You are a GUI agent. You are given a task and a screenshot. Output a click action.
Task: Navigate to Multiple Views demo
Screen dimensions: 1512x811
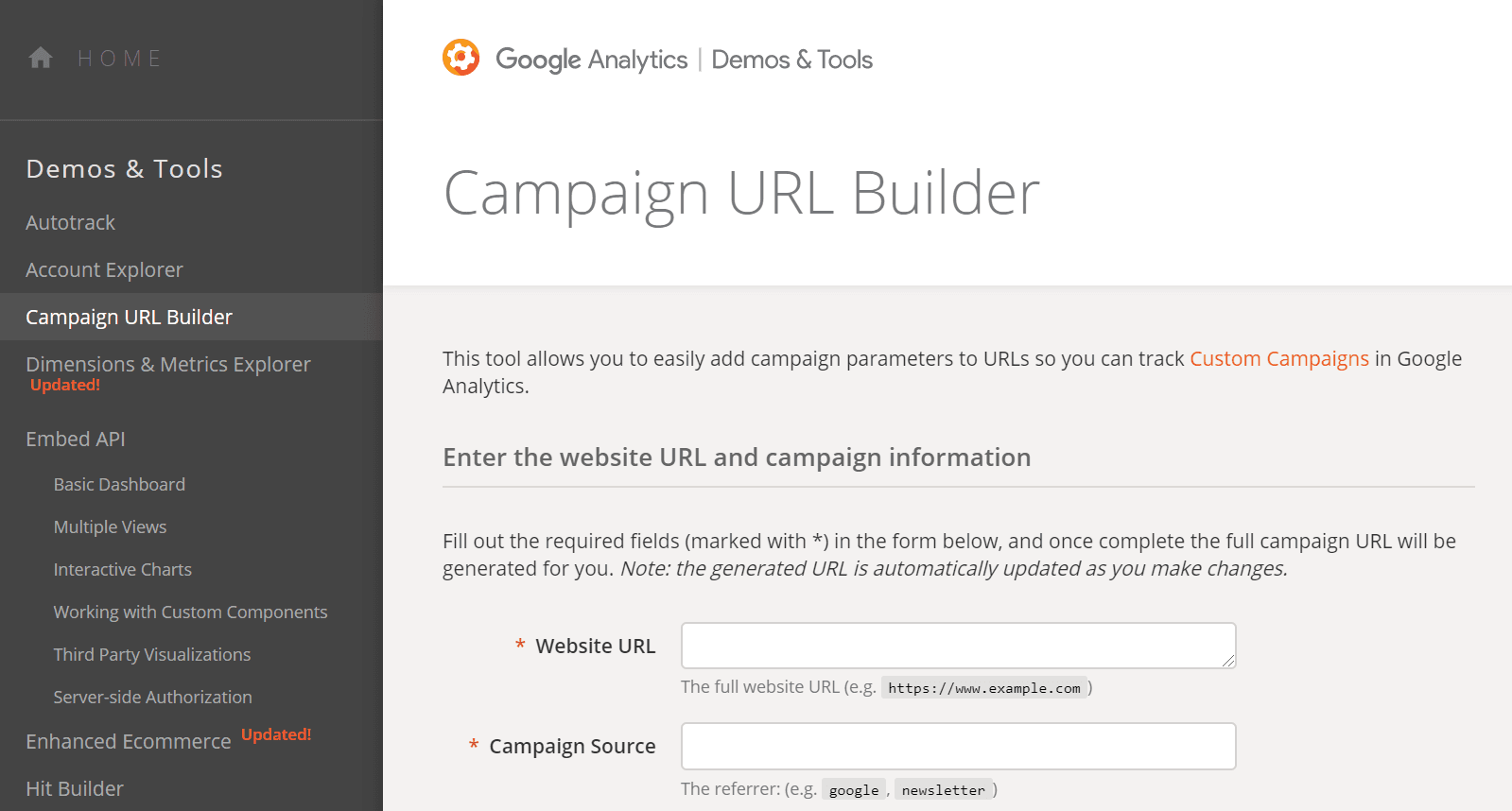pyautogui.click(x=110, y=527)
